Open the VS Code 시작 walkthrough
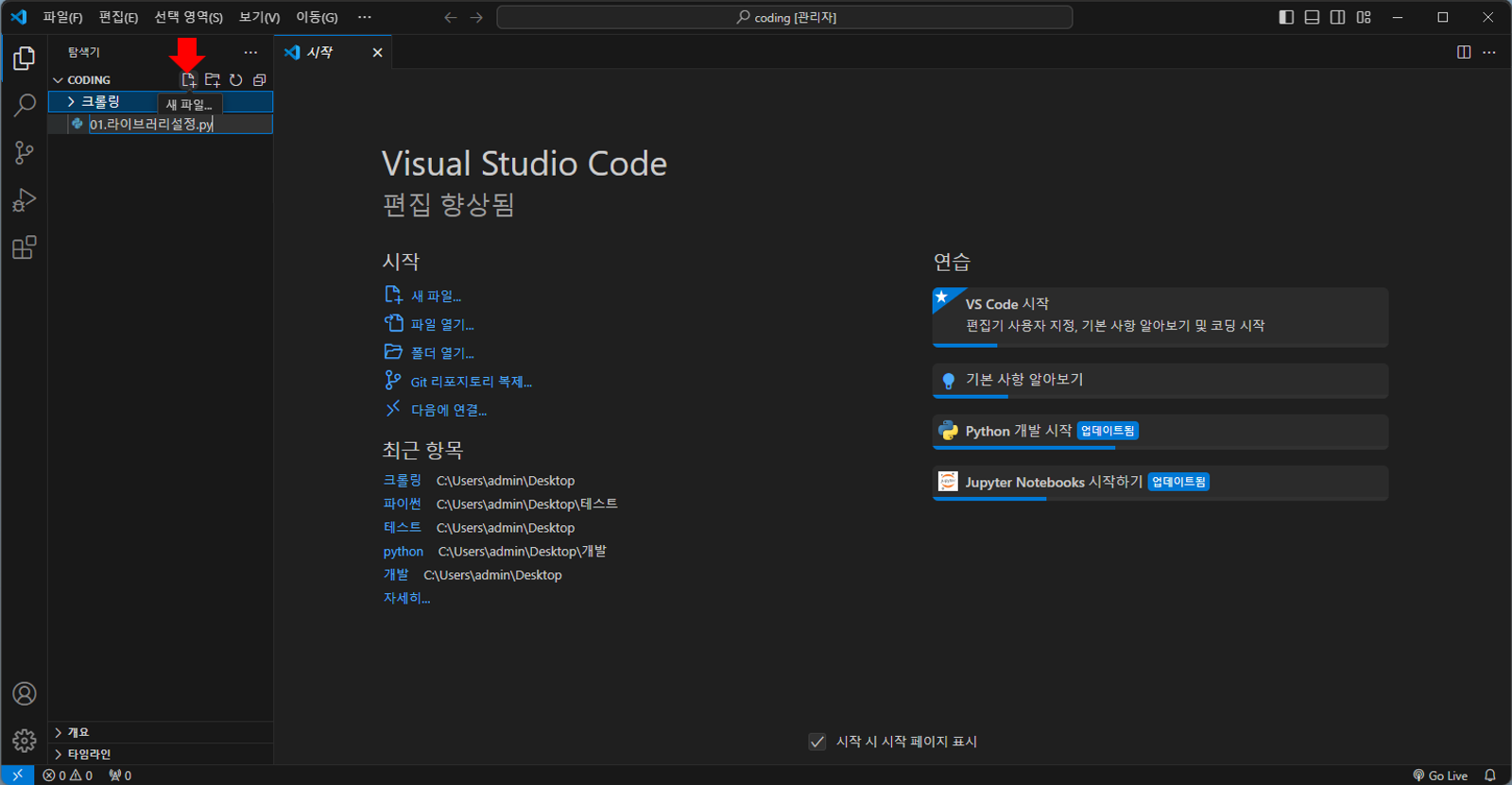1512x785 pixels. point(1160,317)
